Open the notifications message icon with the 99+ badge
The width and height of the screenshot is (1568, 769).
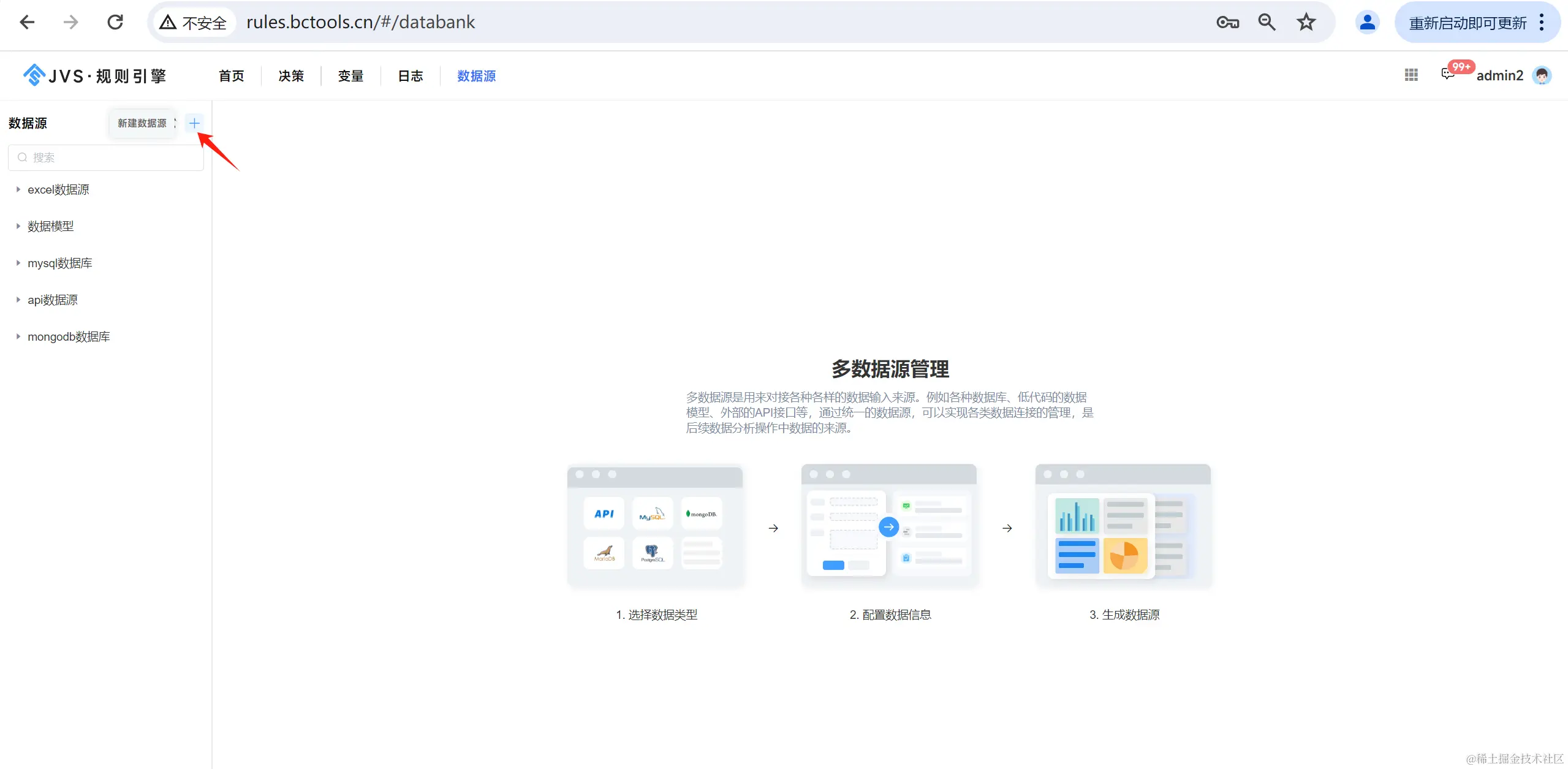tap(1448, 74)
